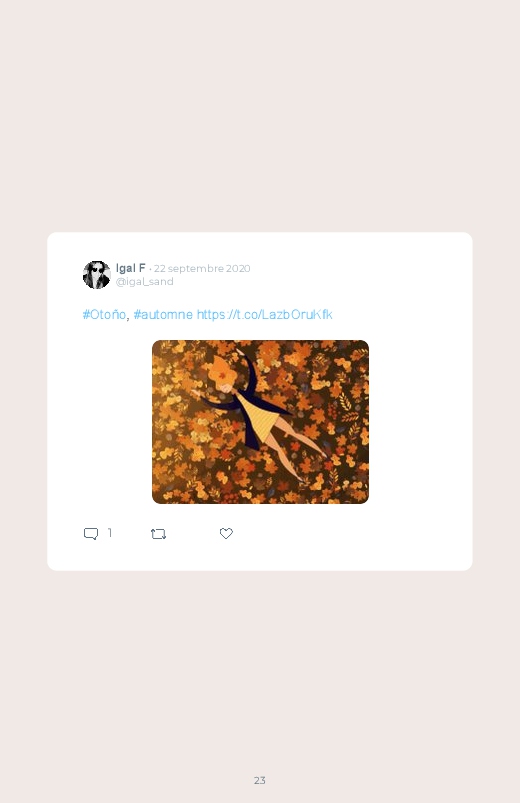Visit the @igal_sand handle

pyautogui.click(x=144, y=282)
